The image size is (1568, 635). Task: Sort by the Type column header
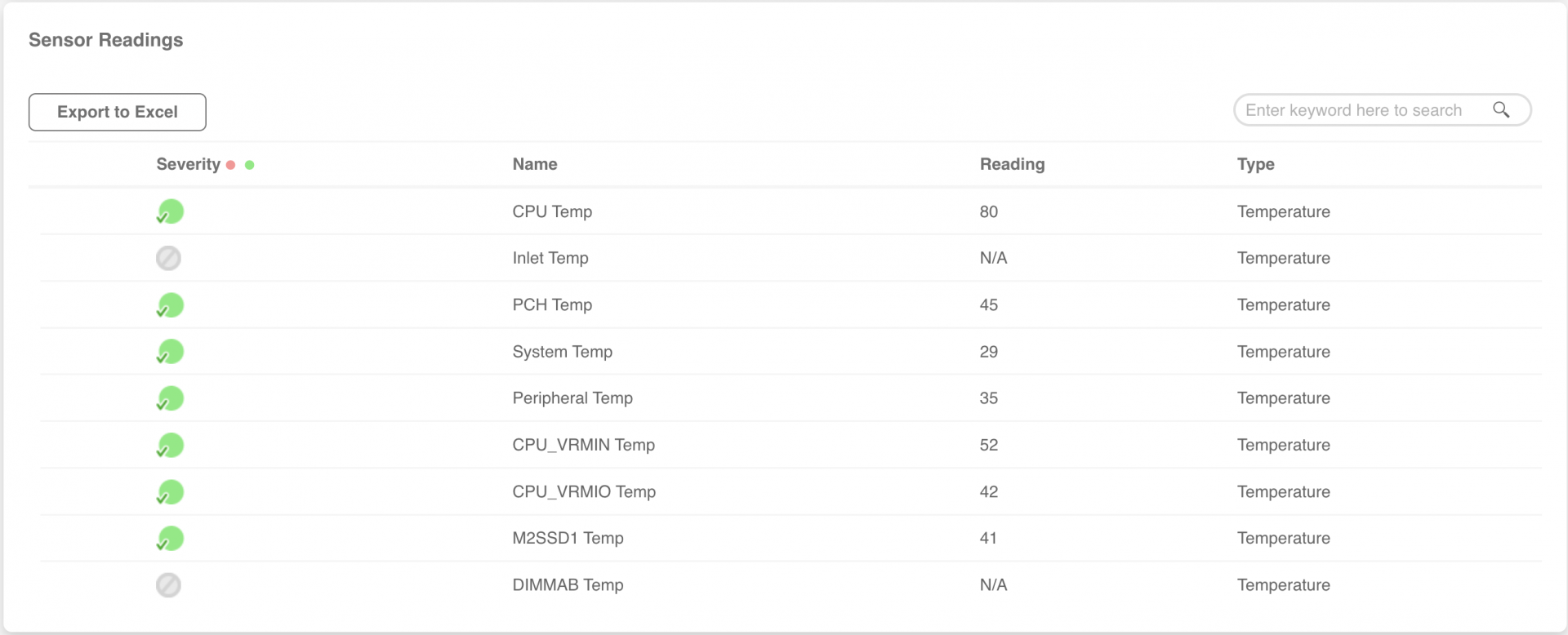click(x=1255, y=164)
